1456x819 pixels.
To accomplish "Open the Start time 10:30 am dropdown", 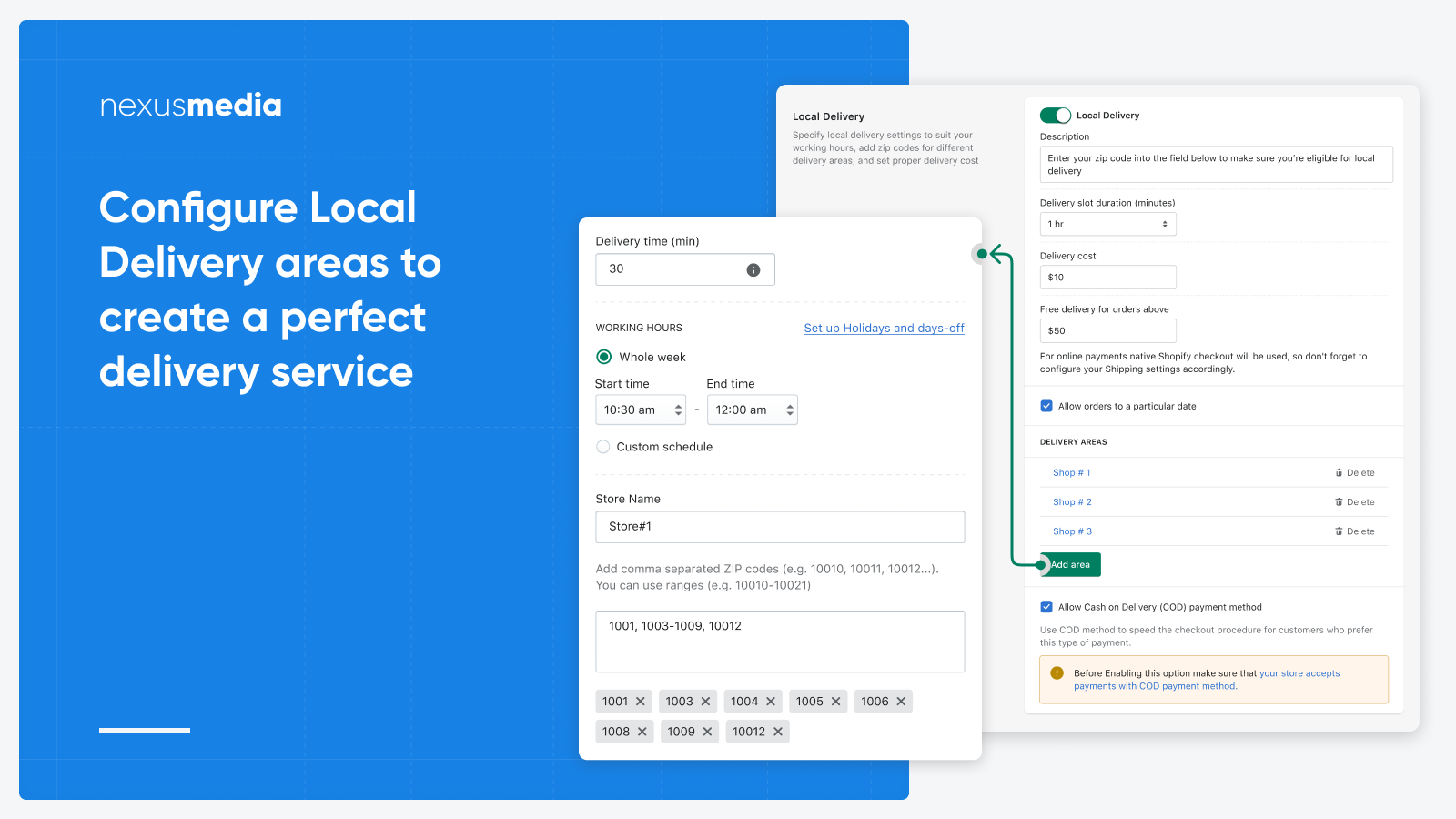I will (641, 410).
